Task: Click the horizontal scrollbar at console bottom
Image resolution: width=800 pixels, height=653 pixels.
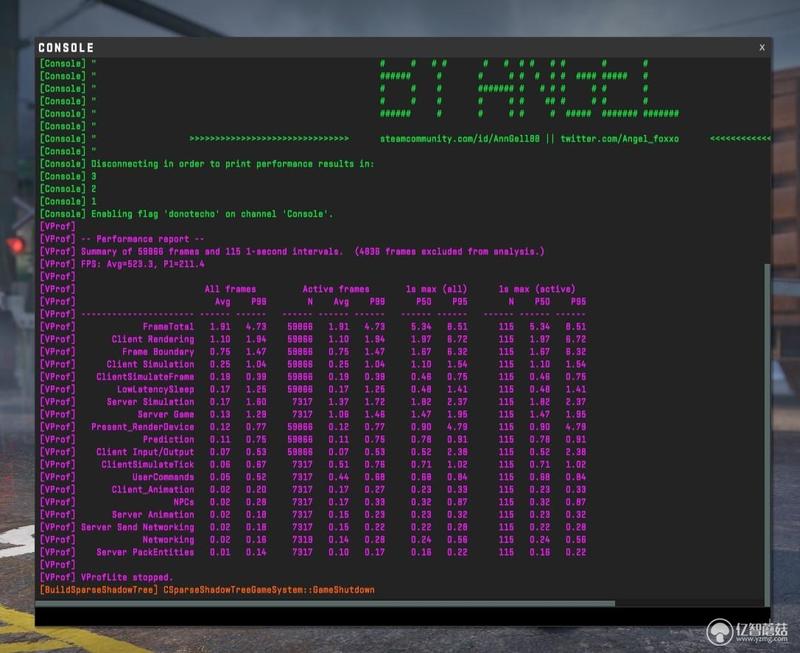Action: (325, 604)
